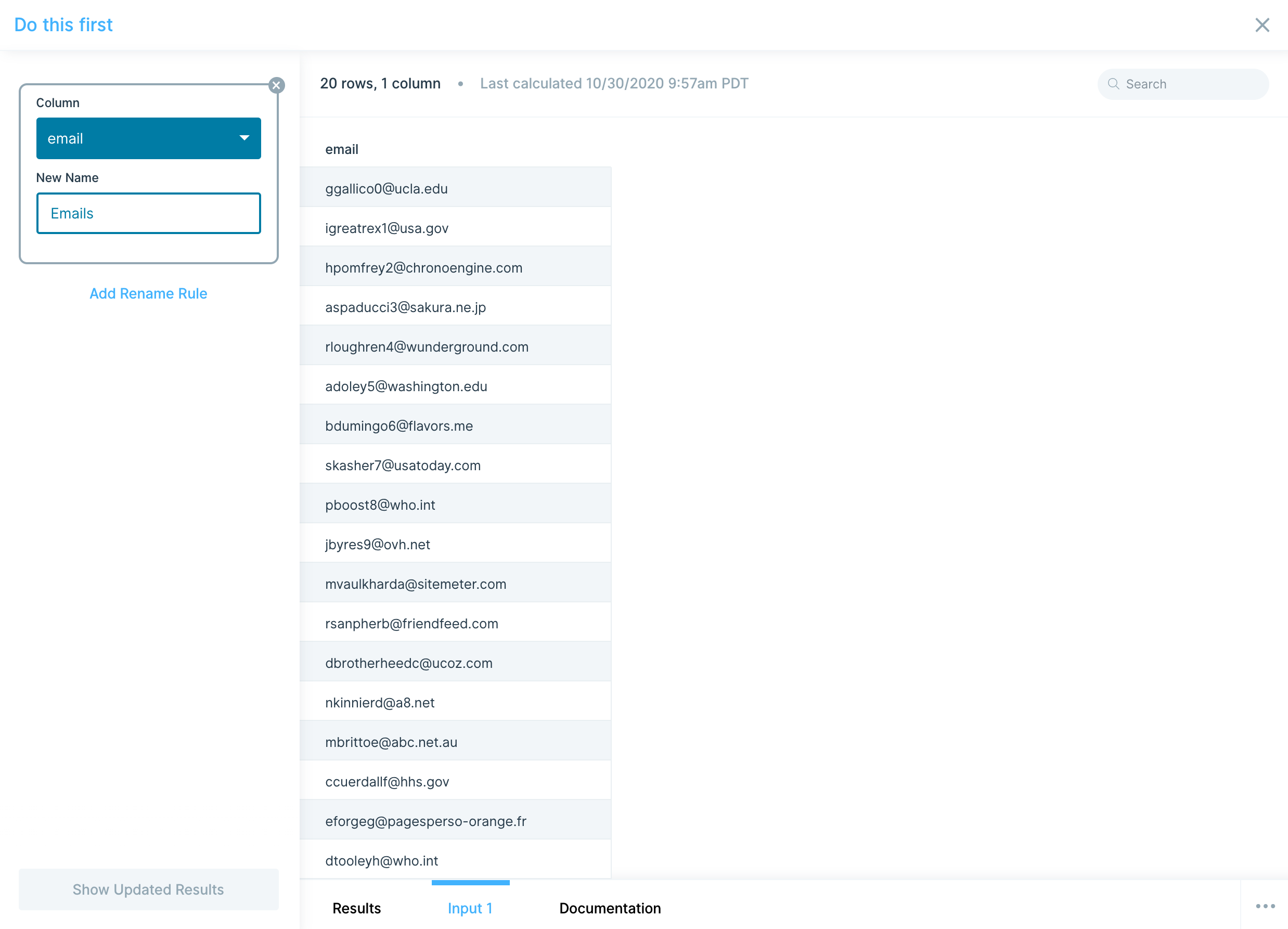This screenshot has width=1288, height=929.
Task: Click the '20 rows, 1 column' summary
Action: coord(380,83)
